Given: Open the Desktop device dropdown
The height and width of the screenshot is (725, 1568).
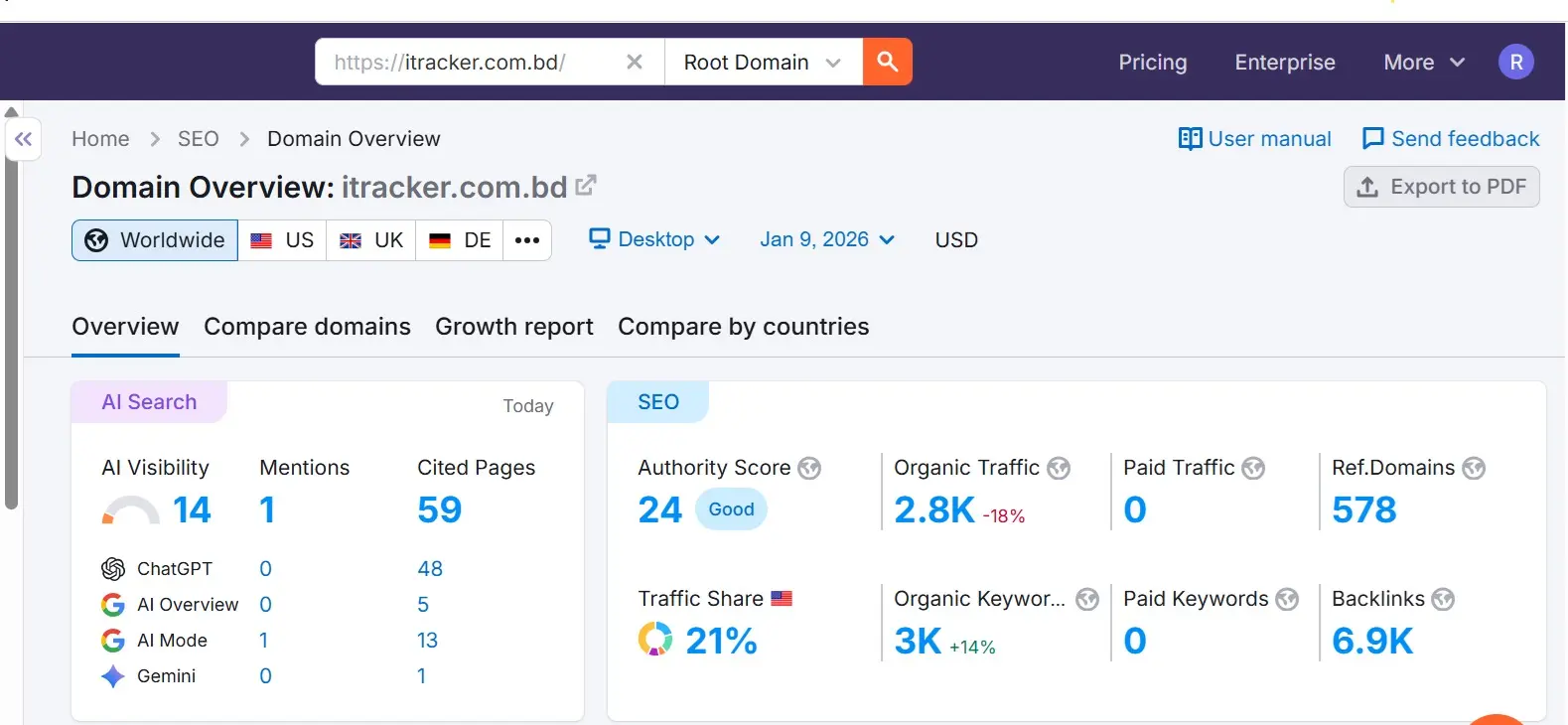Looking at the screenshot, I should click(654, 239).
